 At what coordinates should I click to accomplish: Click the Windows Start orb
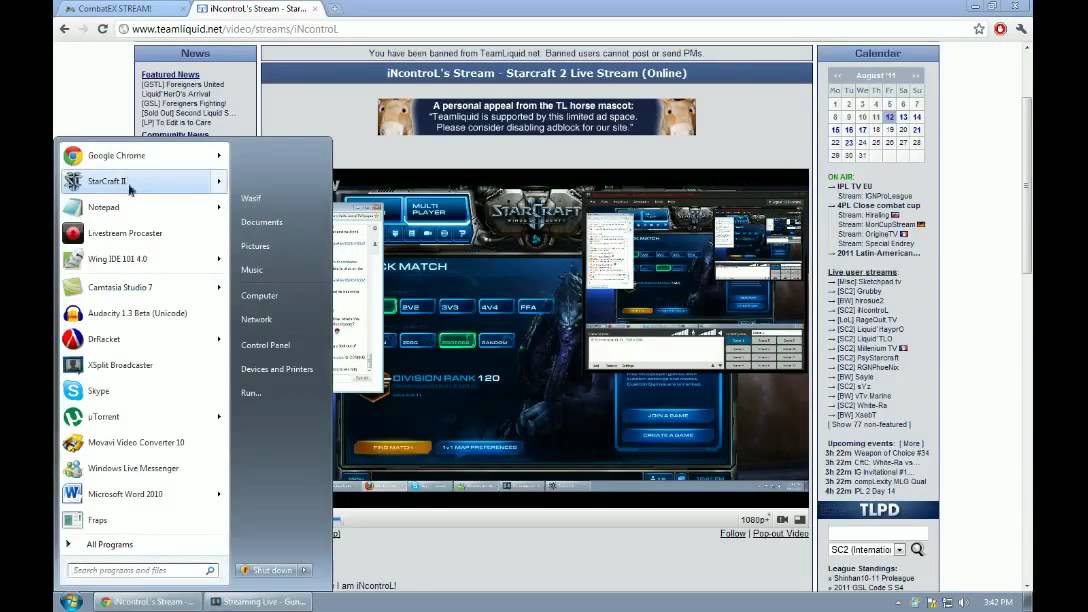click(71, 602)
